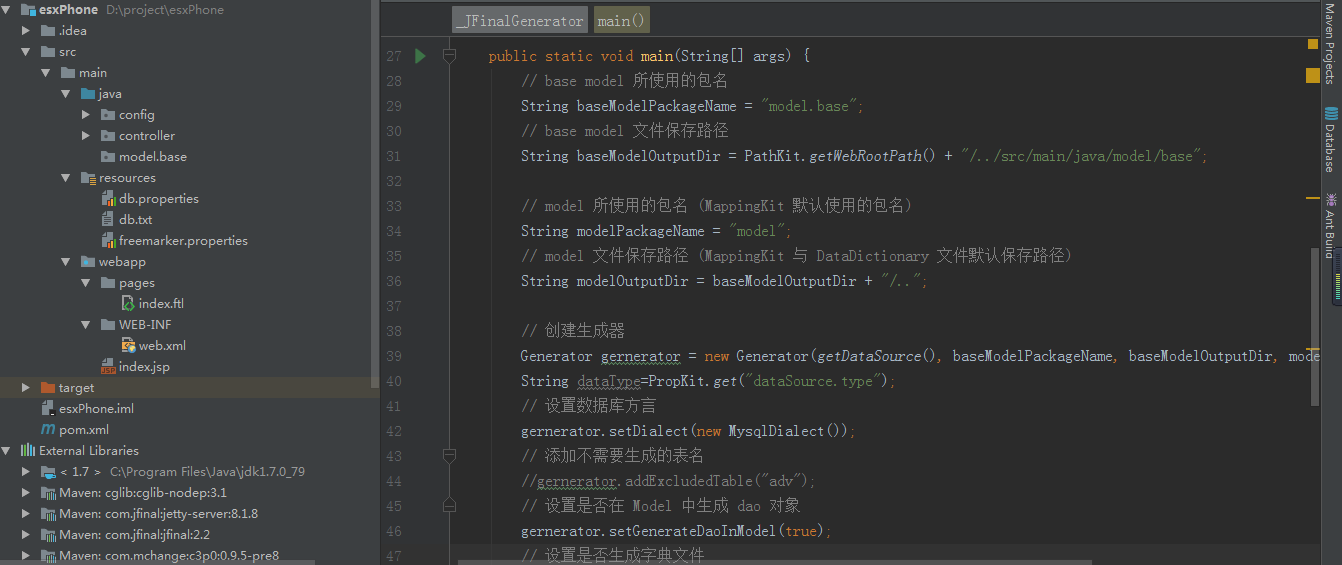Image resolution: width=1342 pixels, height=565 pixels.
Task: Click the project tree vertical scrollbar
Action: [375, 195]
